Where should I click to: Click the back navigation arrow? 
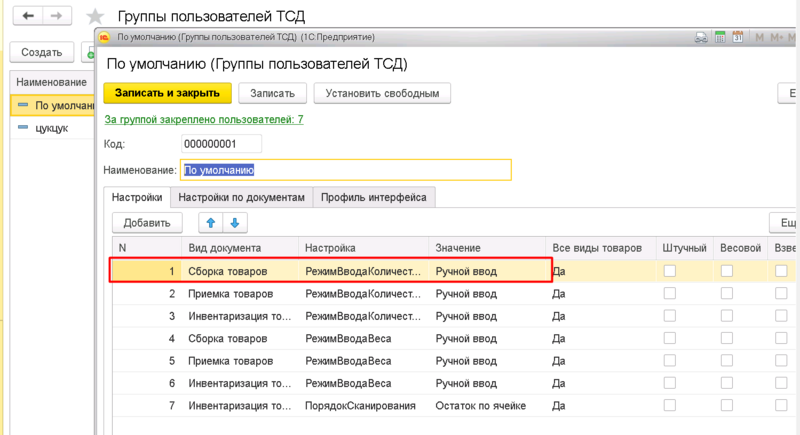pyautogui.click(x=26, y=17)
